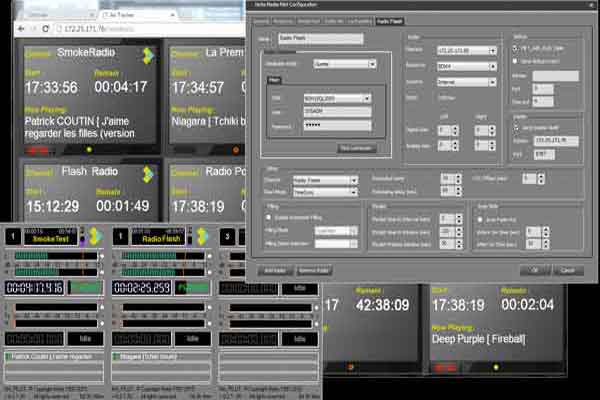This screenshot has height=400, width=600.
Task: Select the number 3 player box
Action: click(x=227, y=236)
